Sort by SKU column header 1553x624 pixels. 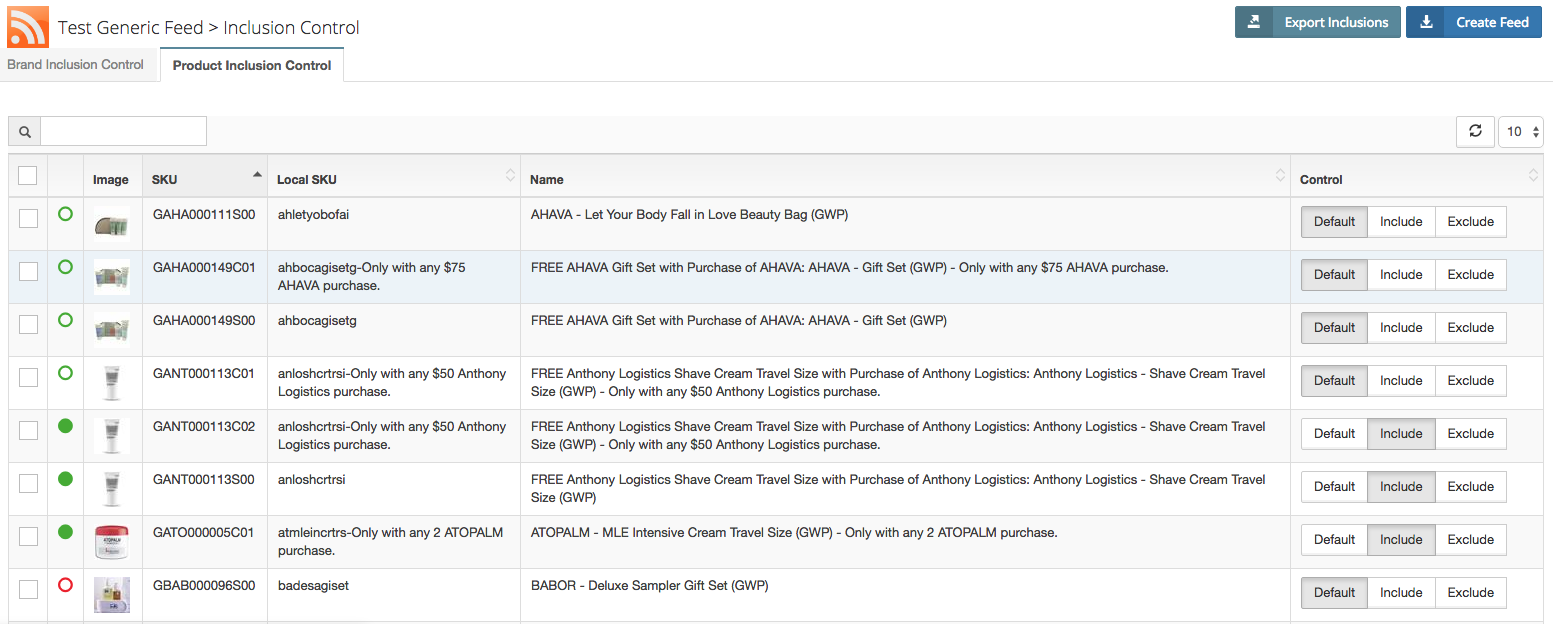coord(205,176)
